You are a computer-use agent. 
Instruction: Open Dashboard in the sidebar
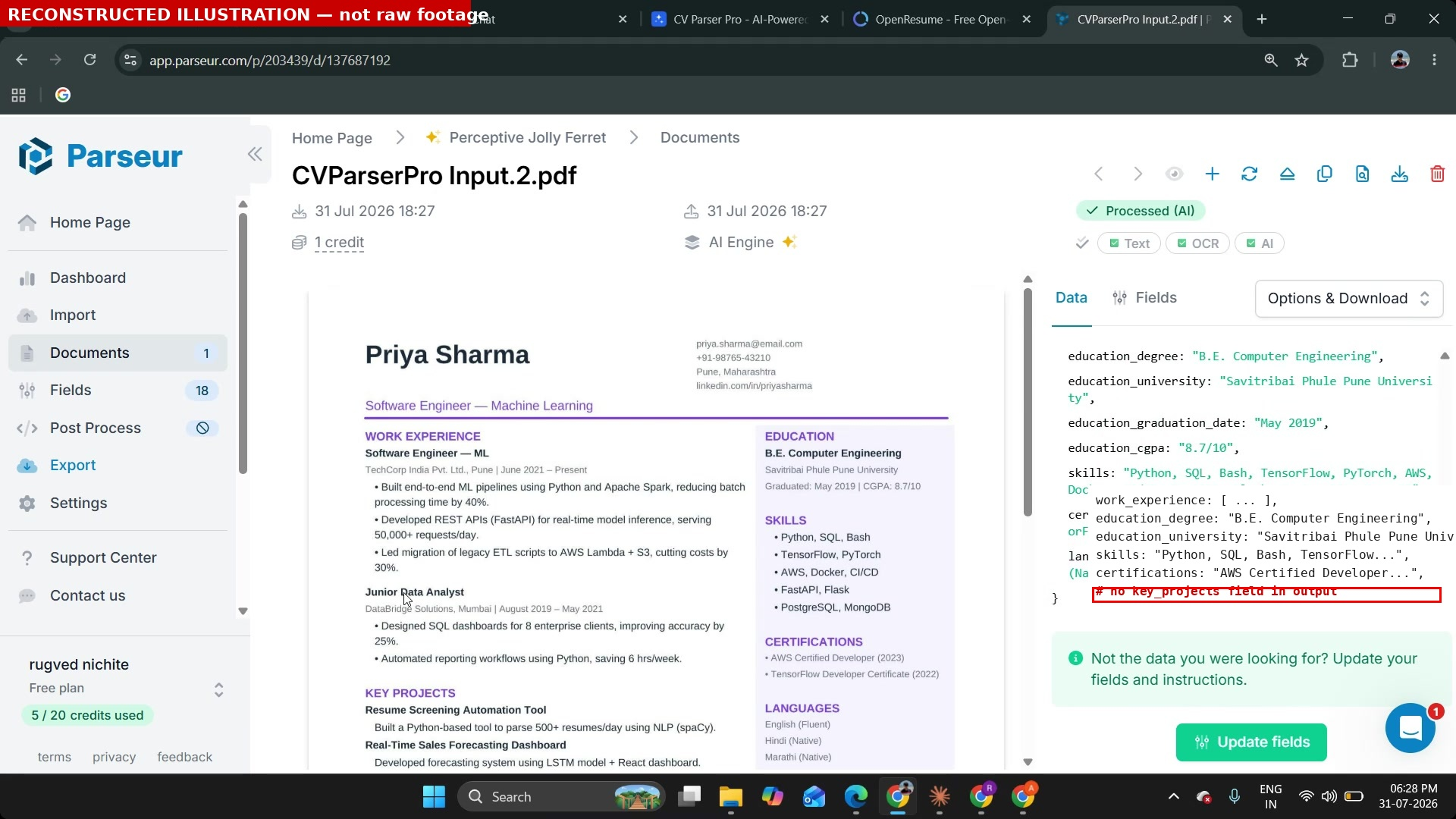point(118,278)
